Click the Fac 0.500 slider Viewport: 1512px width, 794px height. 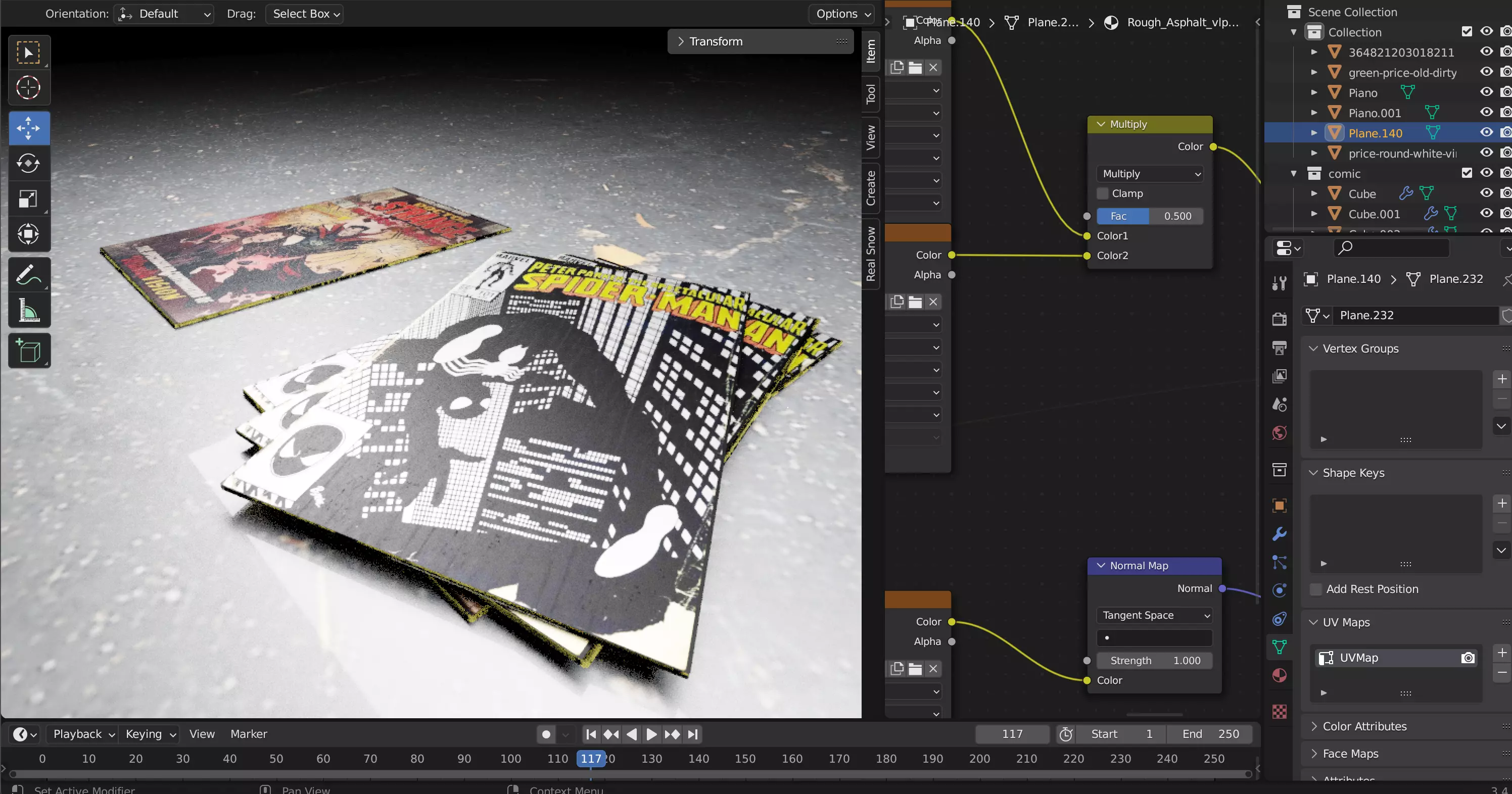coord(1150,216)
